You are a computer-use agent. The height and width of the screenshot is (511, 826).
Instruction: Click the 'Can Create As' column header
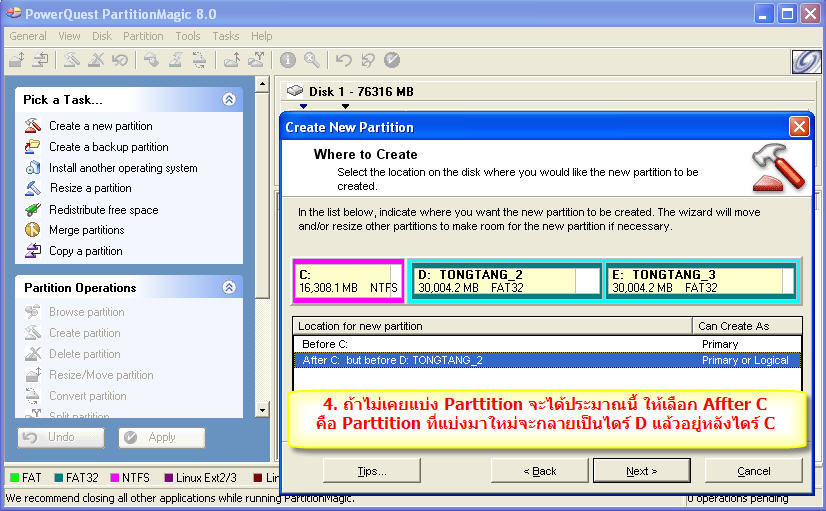[748, 326]
